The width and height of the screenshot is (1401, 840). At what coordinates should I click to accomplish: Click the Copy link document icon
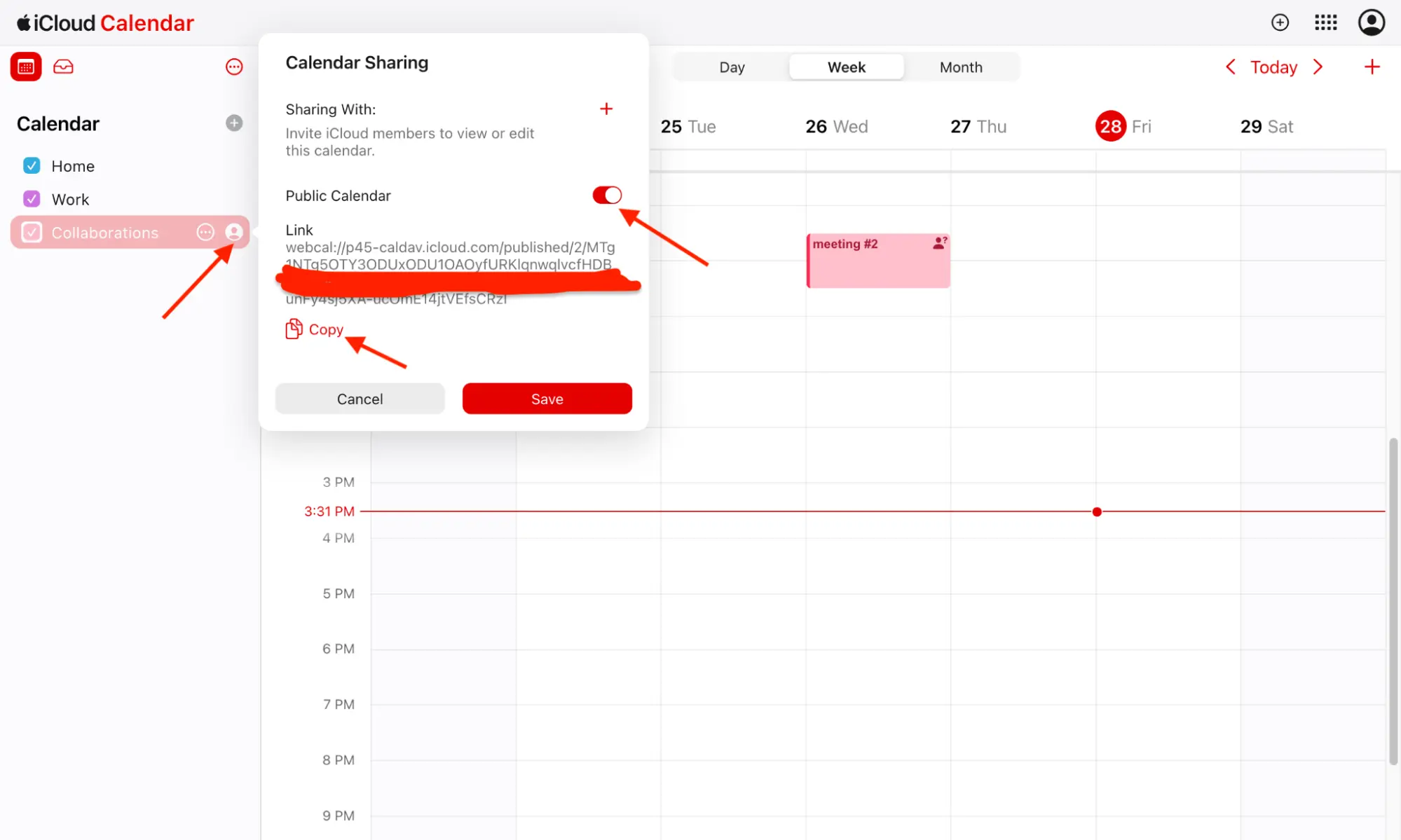tap(294, 329)
